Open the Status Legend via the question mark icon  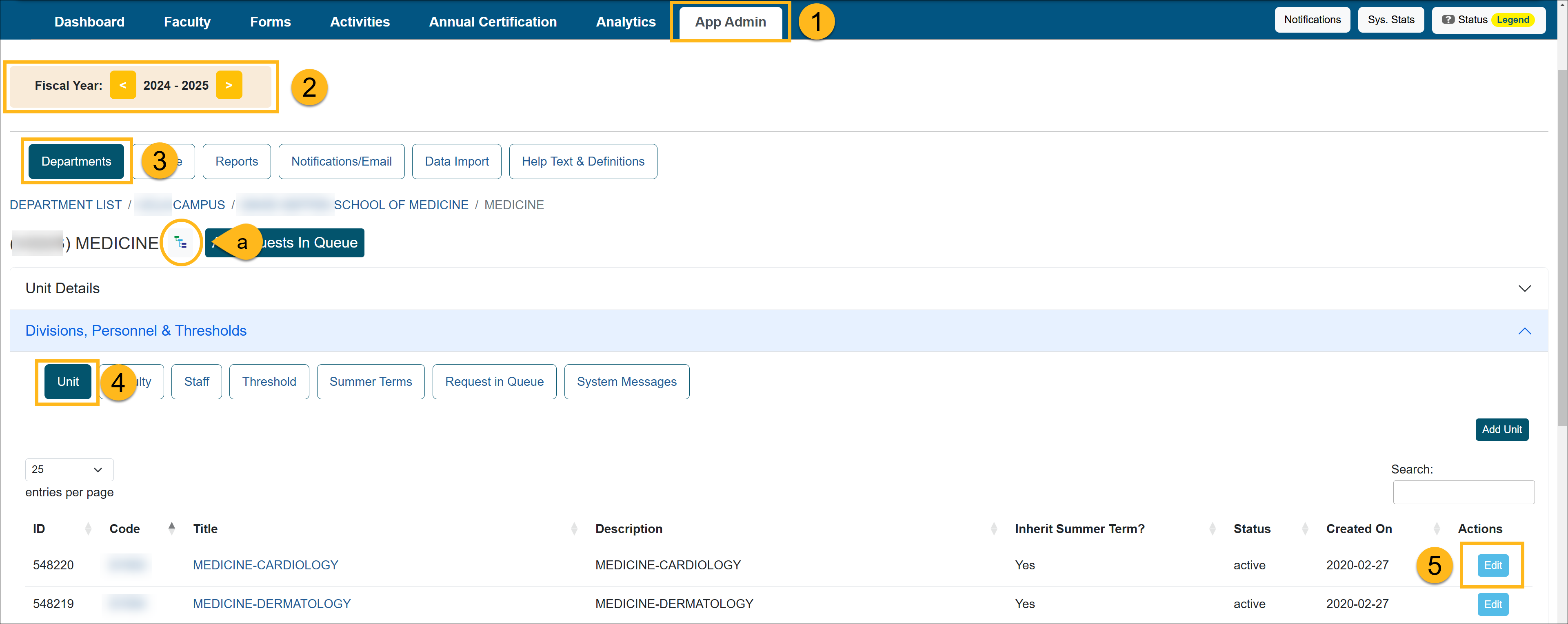pos(1448,20)
